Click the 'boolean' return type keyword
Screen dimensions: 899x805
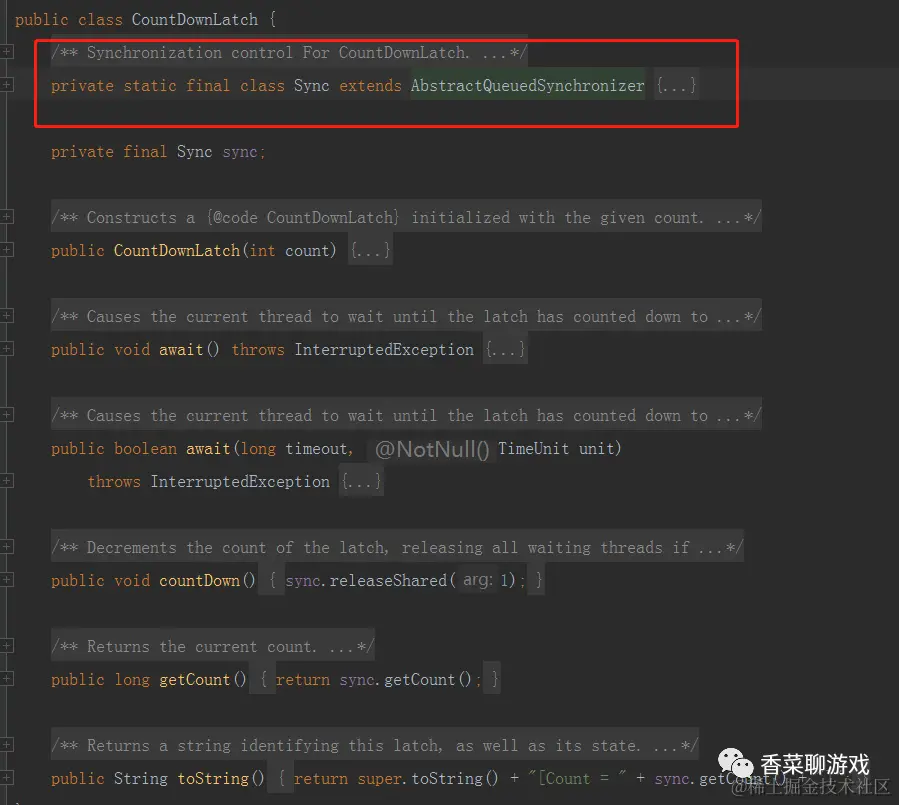point(146,448)
